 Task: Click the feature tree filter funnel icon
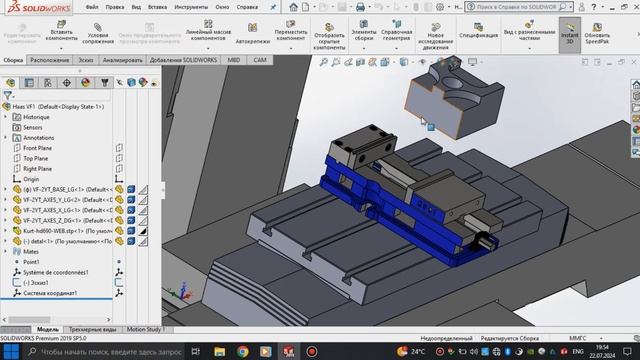pos(8,96)
